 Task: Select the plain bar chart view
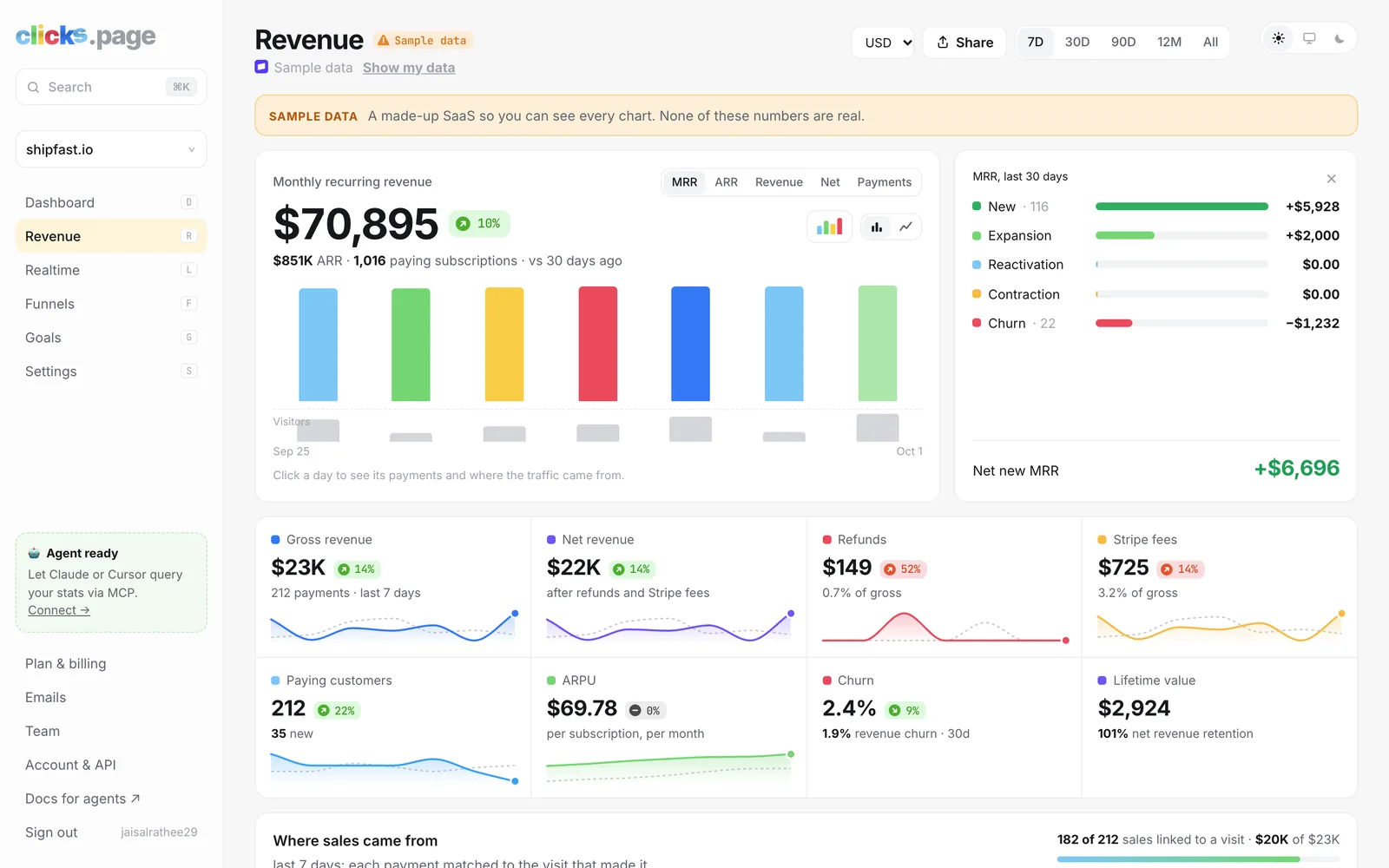coord(877,227)
